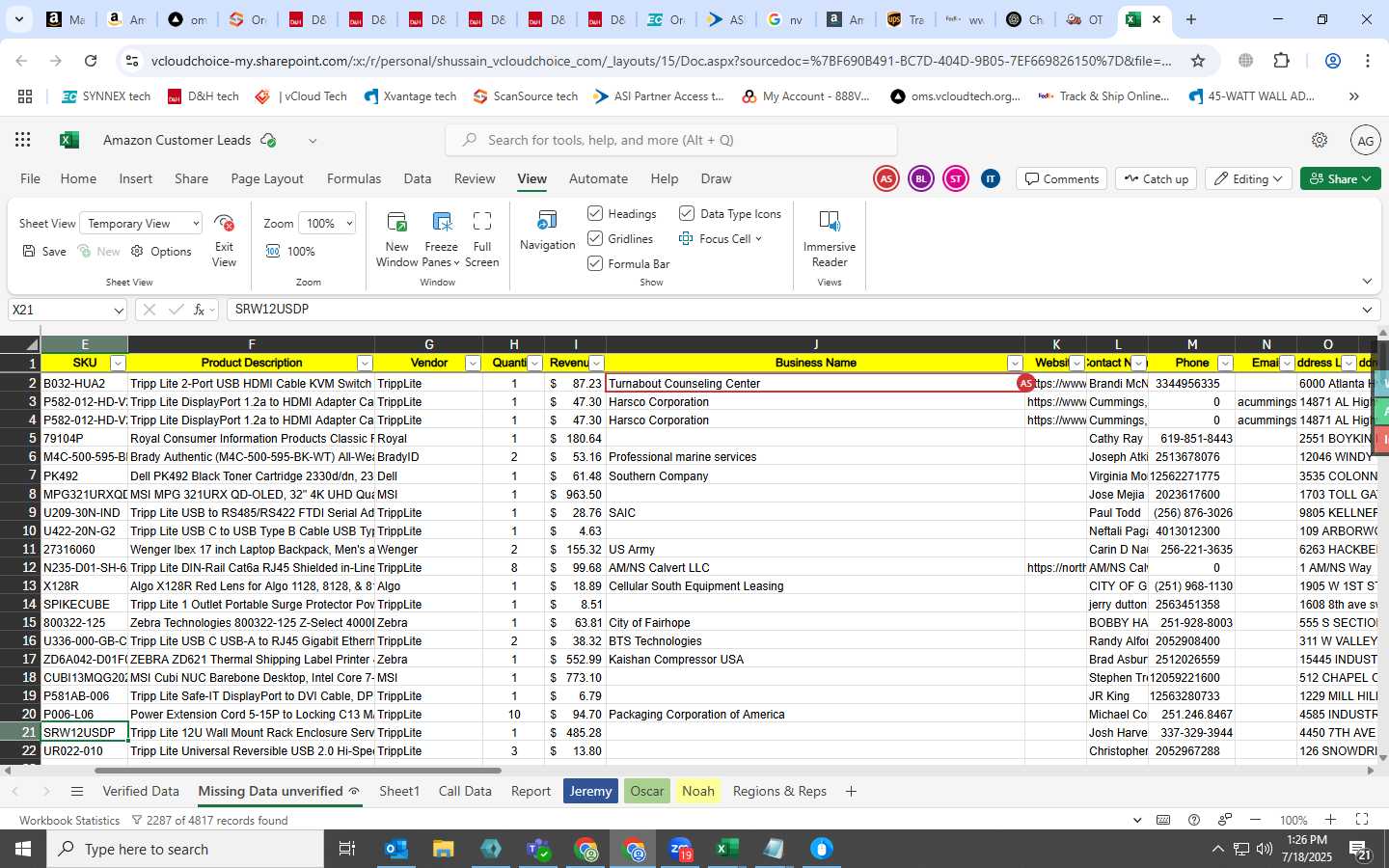Open the Data ribbon tab

coord(418,178)
